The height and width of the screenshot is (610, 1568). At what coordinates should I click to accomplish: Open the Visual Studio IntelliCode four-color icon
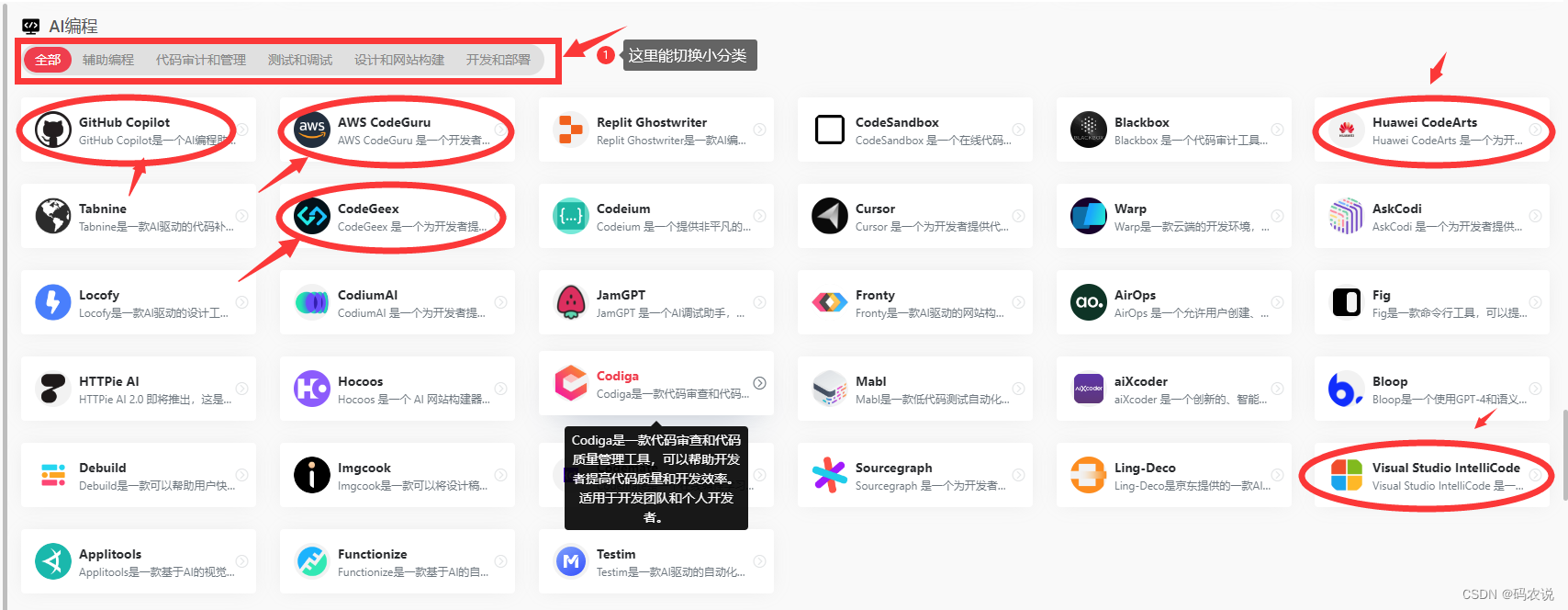click(1347, 476)
